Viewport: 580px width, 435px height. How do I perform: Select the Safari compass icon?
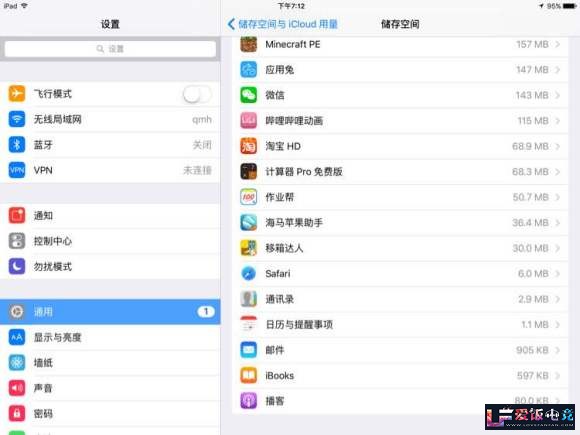249,274
